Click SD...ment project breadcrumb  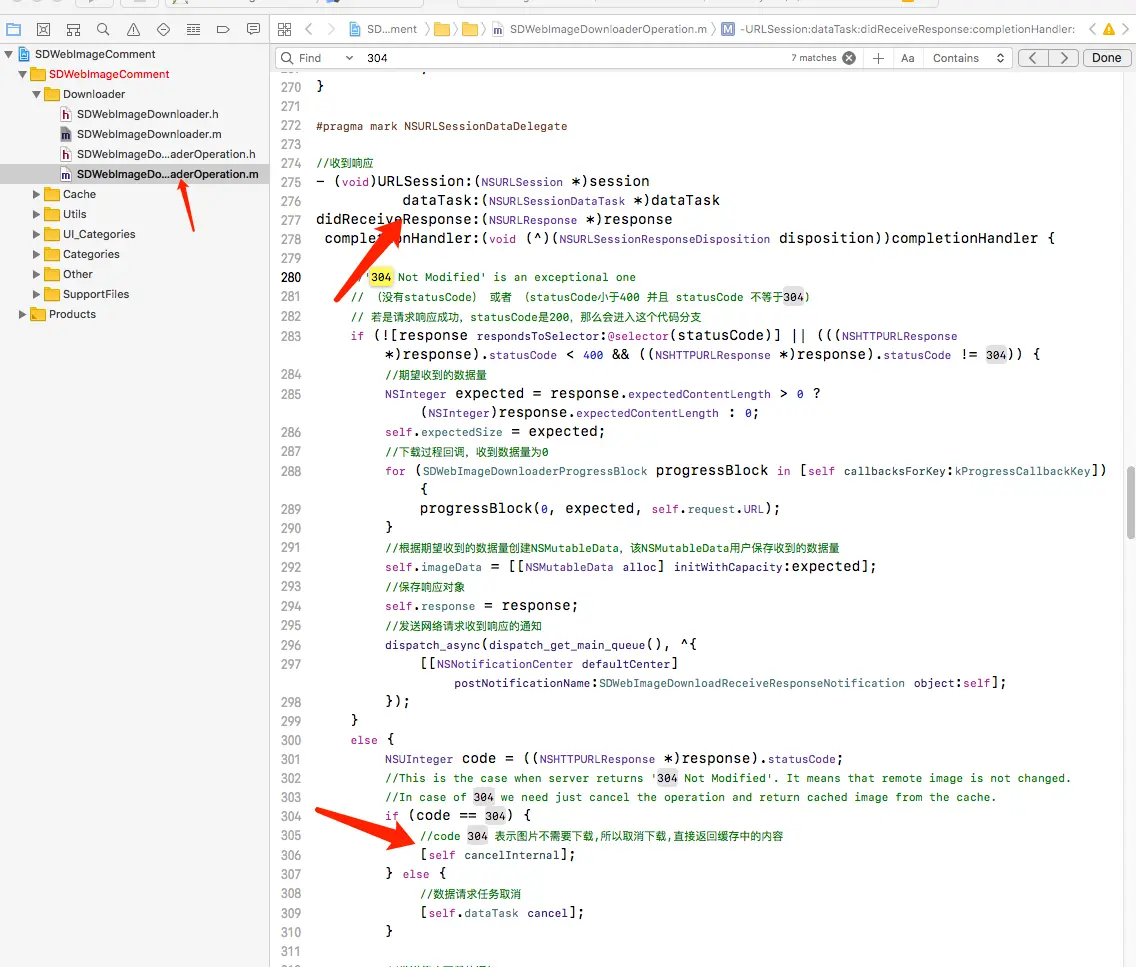(x=383, y=30)
